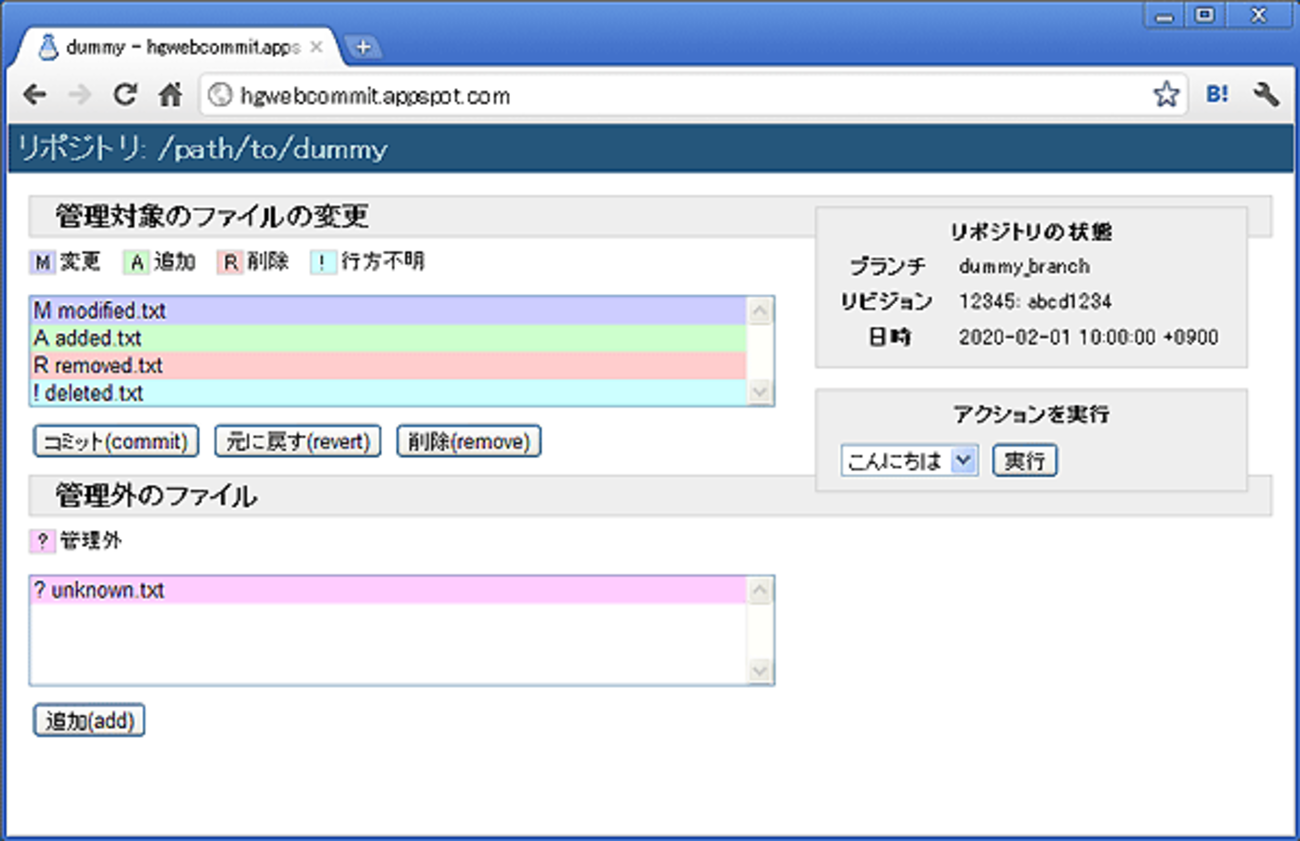Select the dummy - hgwebcommit browser tab
1300x841 pixels.
click(x=180, y=47)
